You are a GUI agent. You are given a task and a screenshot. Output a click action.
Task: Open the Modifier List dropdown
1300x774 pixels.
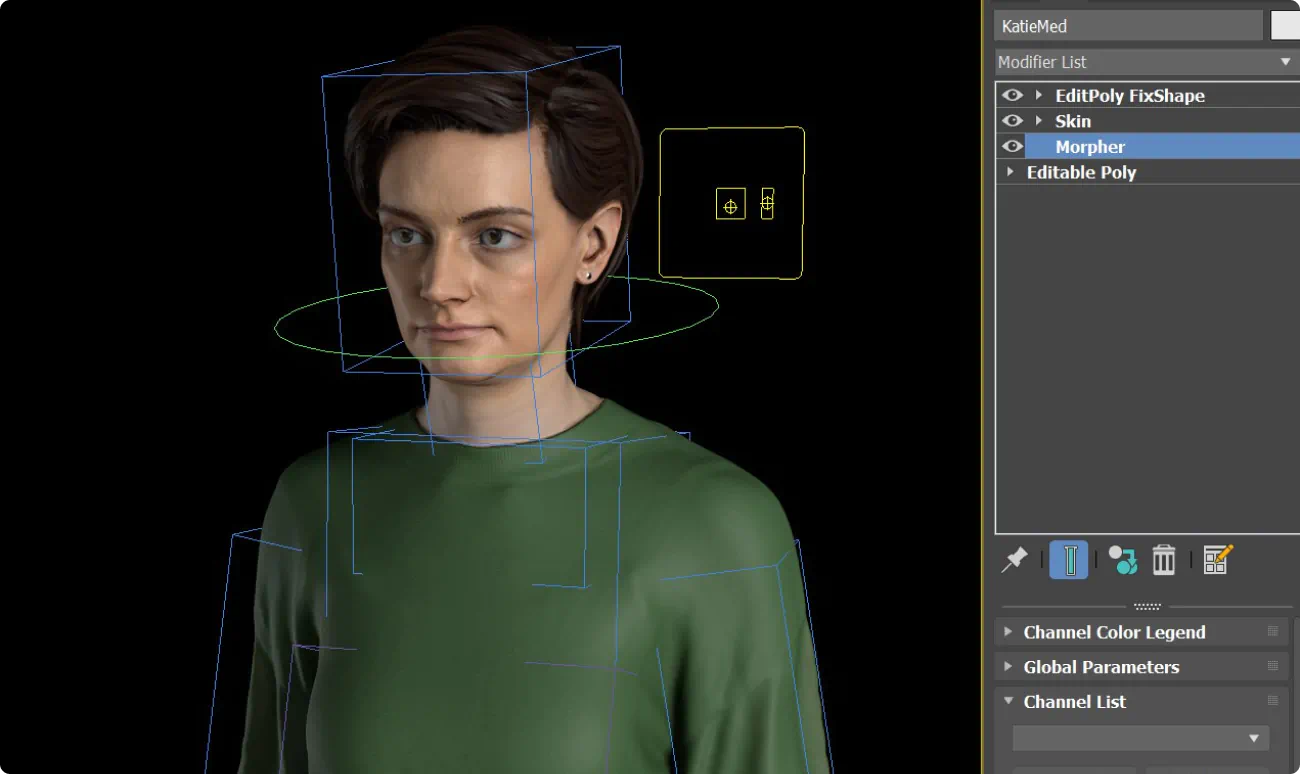(1286, 61)
